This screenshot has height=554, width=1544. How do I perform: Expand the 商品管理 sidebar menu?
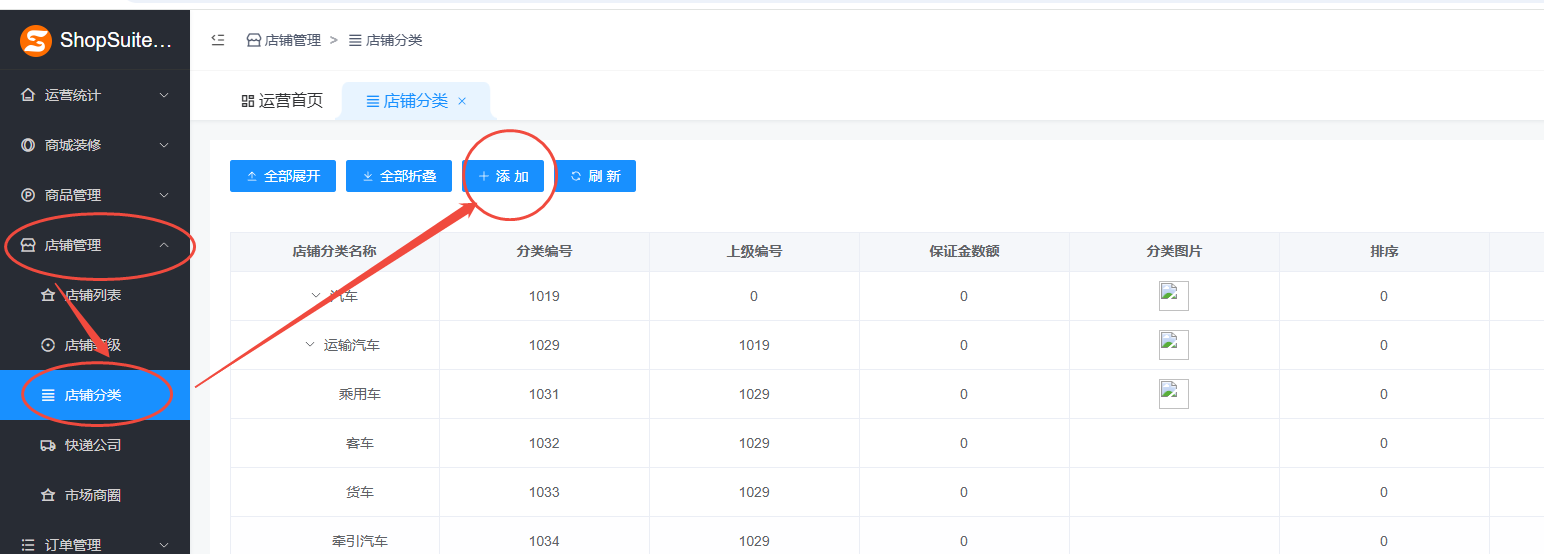pyautogui.click(x=95, y=195)
